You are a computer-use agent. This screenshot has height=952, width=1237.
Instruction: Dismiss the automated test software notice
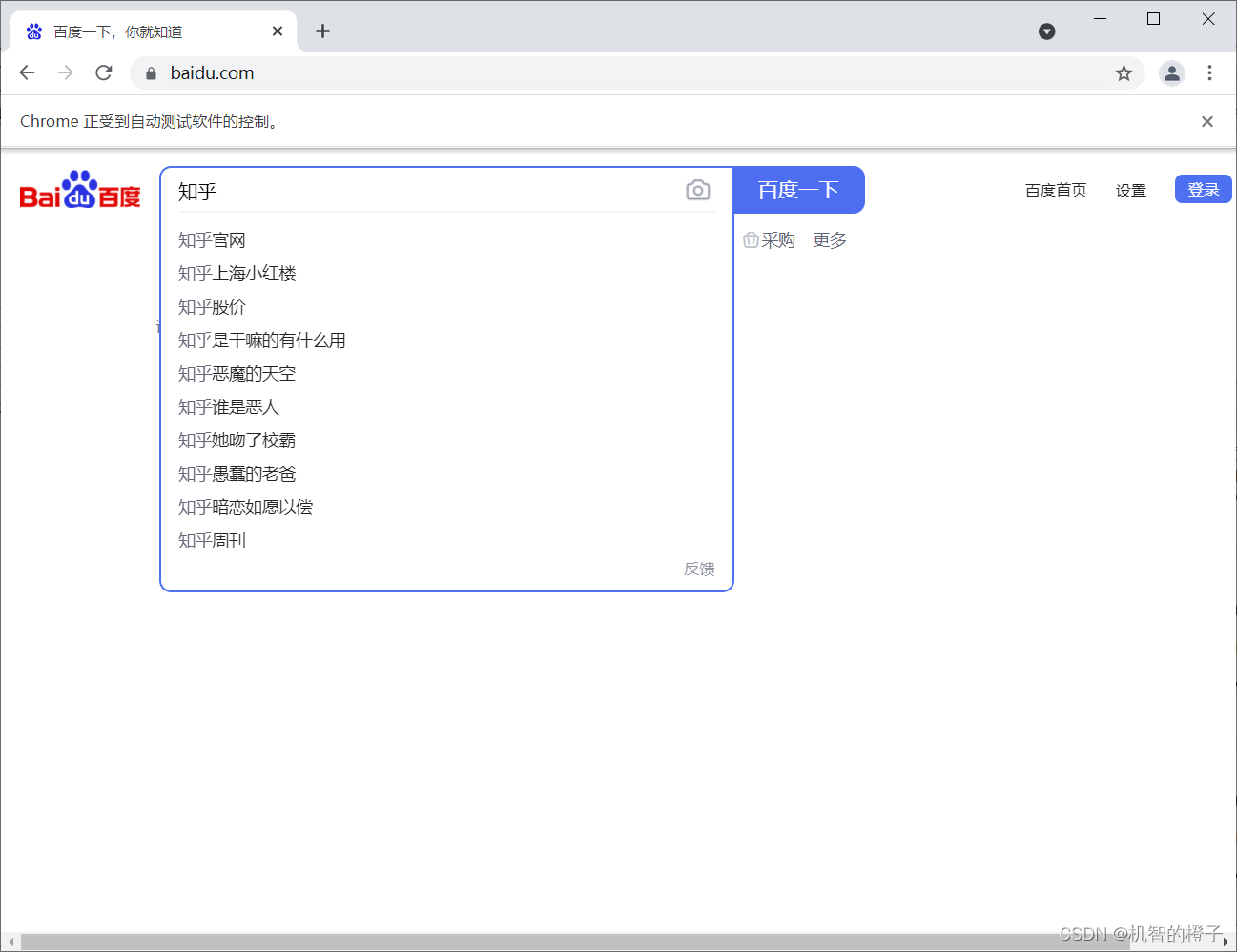pos(1207,121)
